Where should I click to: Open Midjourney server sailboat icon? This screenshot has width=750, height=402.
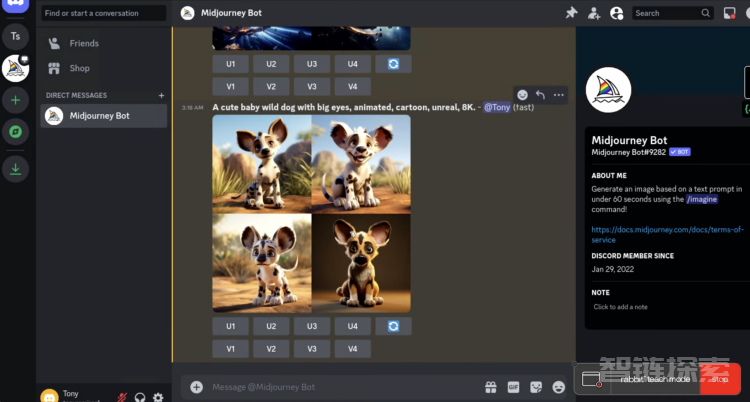15,68
